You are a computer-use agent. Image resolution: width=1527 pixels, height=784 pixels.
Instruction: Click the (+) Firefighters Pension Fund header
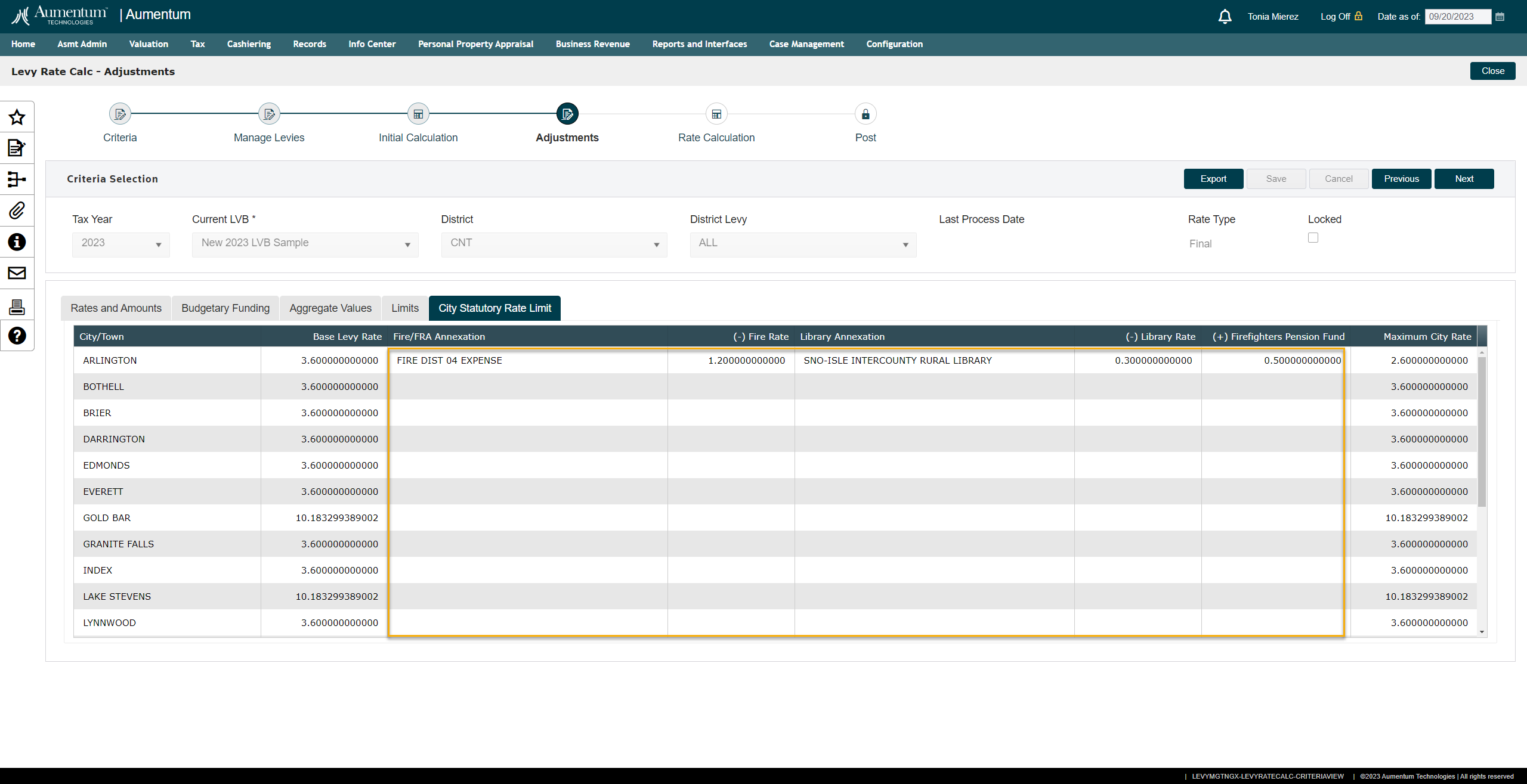[x=1276, y=336]
